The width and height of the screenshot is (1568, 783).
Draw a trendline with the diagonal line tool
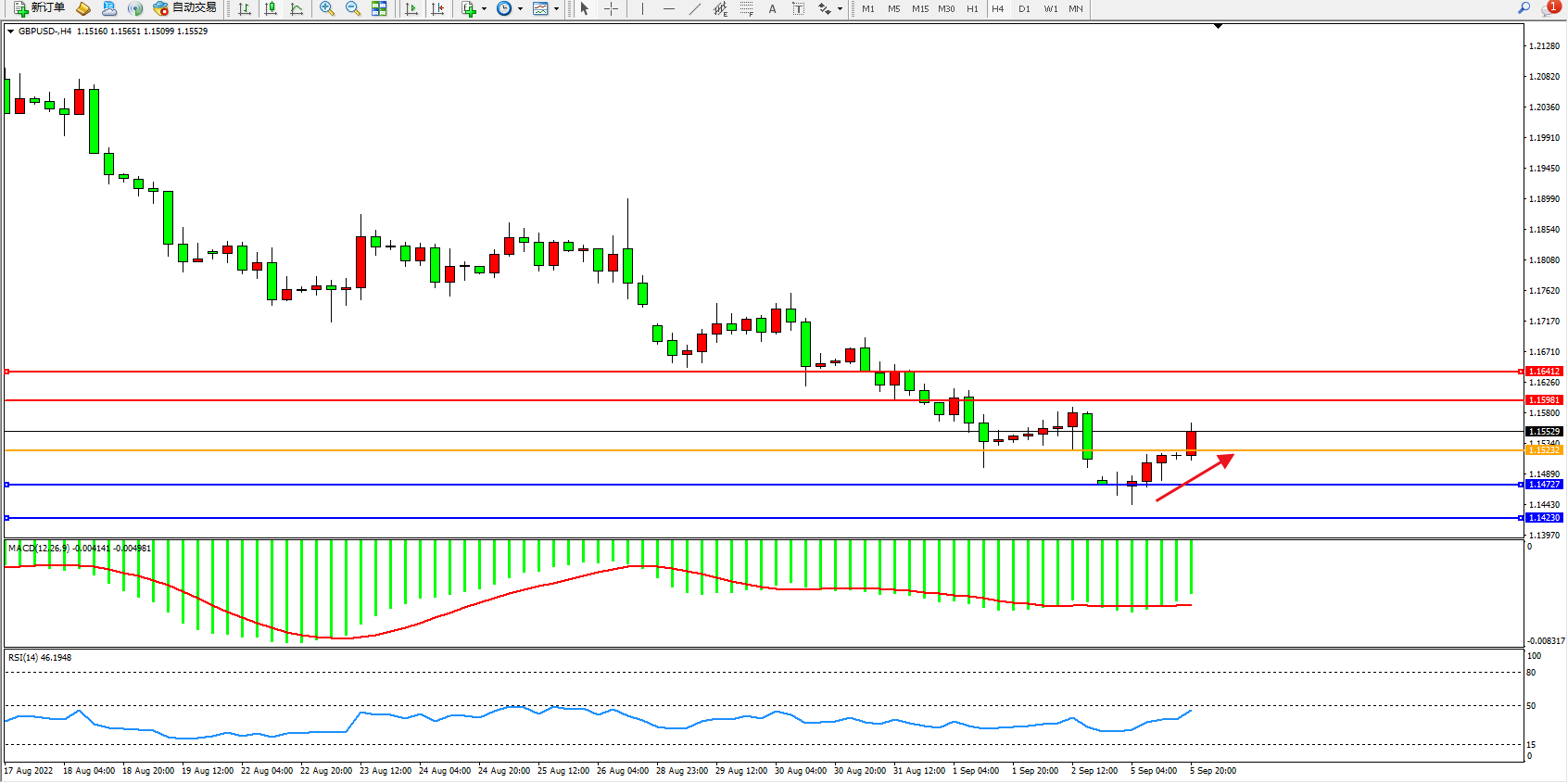pyautogui.click(x=695, y=8)
